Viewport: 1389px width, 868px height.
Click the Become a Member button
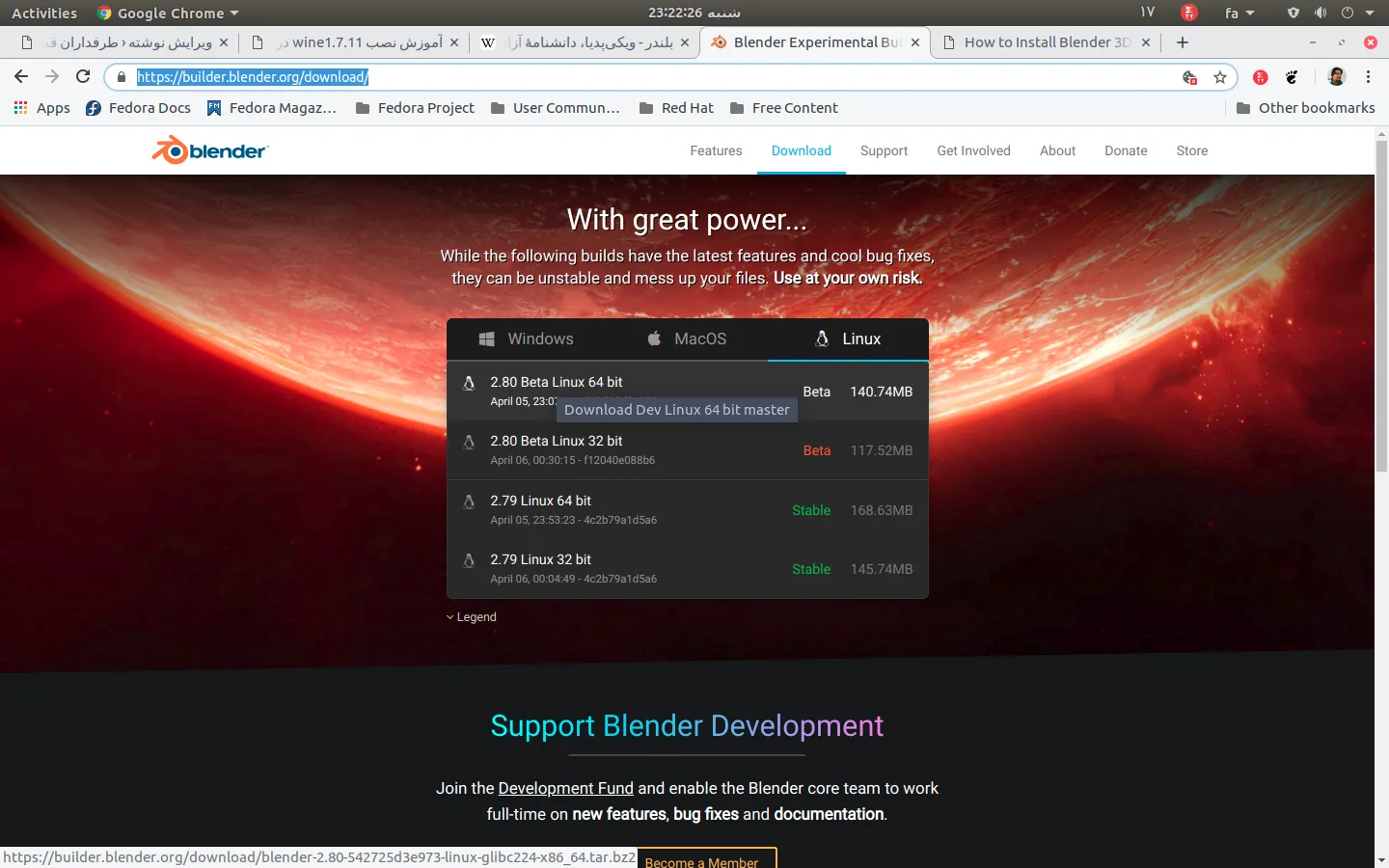[706, 858]
